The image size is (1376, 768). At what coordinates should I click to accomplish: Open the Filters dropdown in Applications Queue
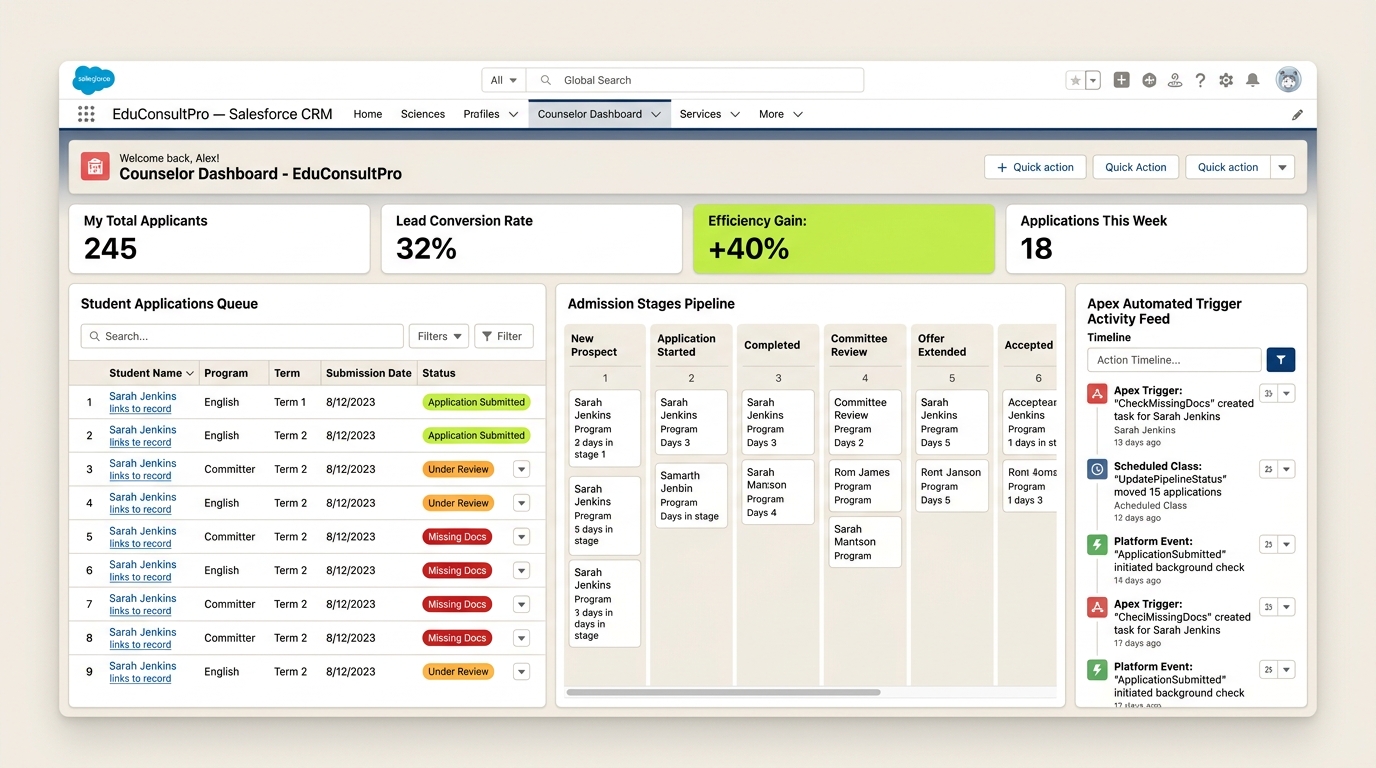coord(439,336)
